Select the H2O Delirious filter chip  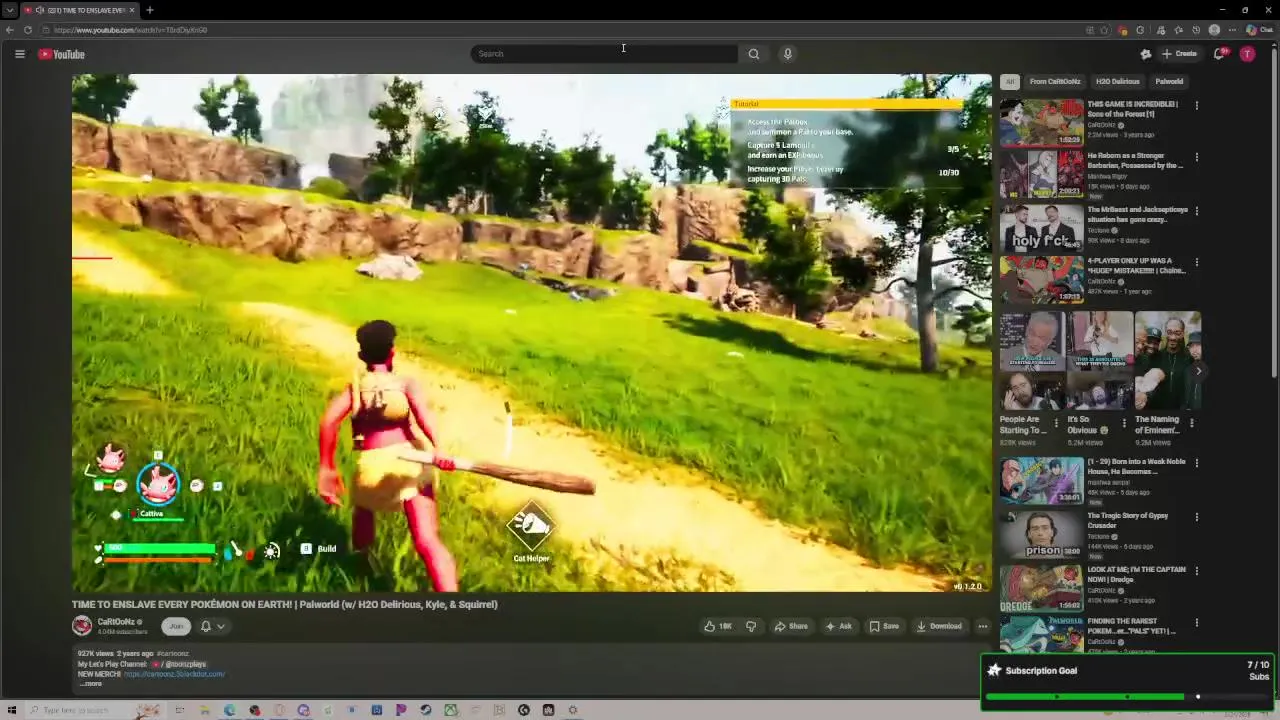pos(1117,82)
